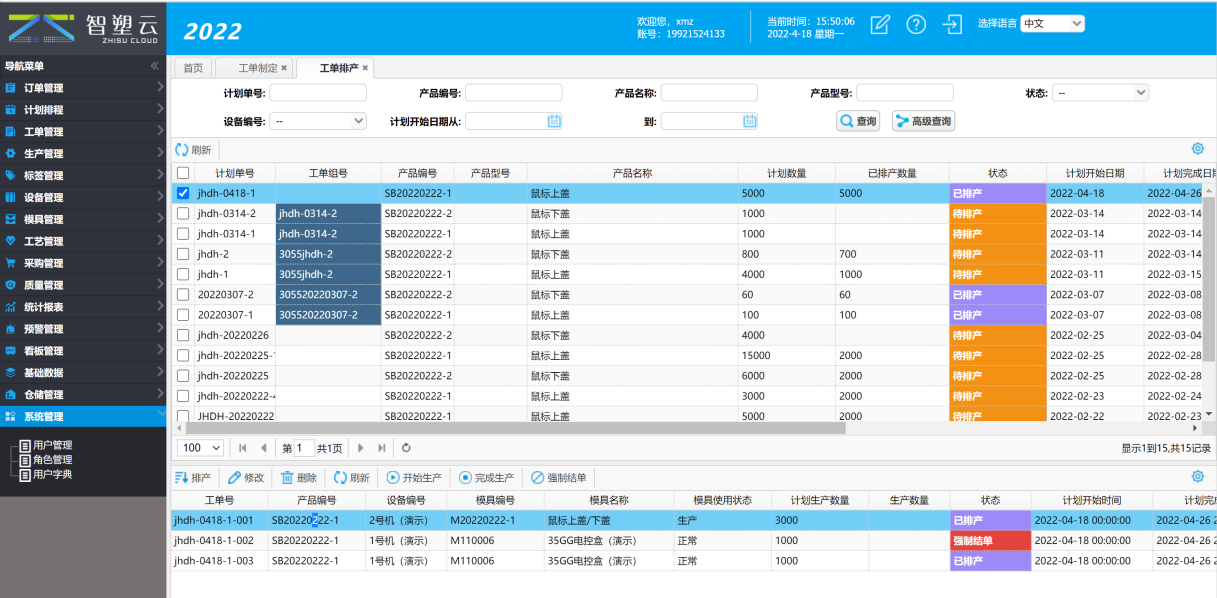Click upper grid settings gear icon
This screenshot has width=1217, height=598.
point(1198,149)
